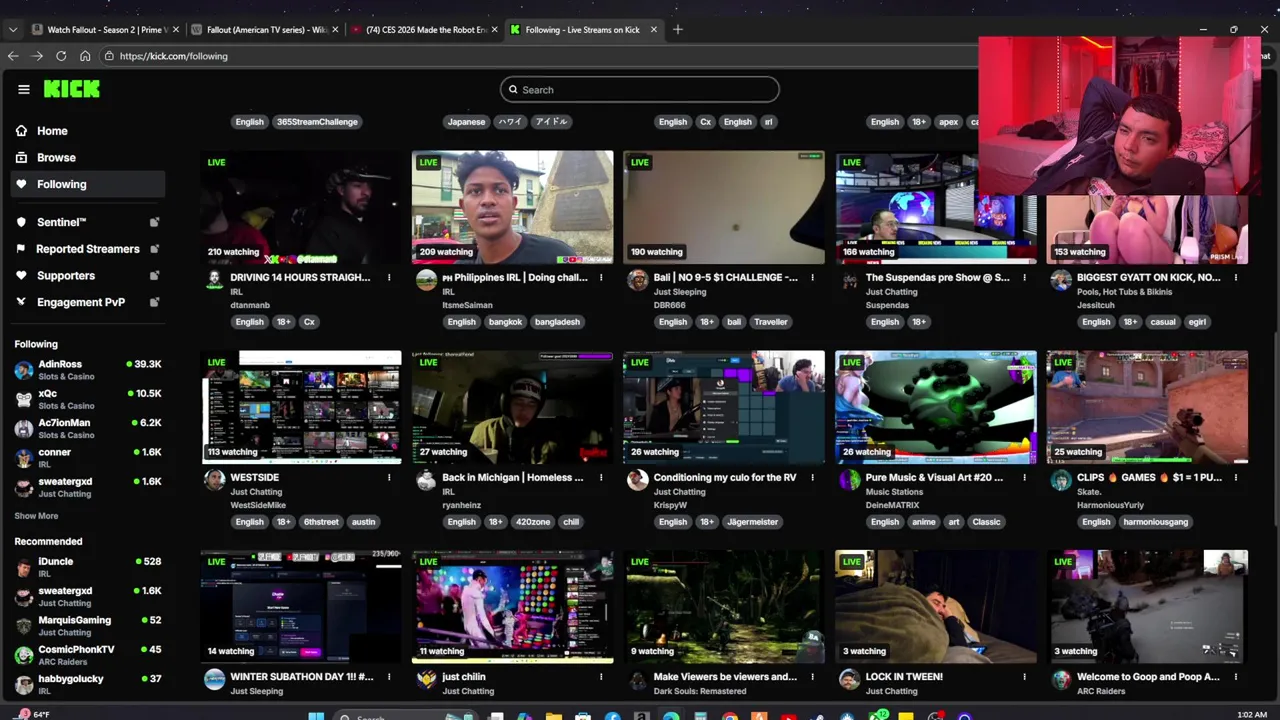Screen dimensions: 1280x720
Task: Click dtanmanb channel avatar
Action: point(214,280)
